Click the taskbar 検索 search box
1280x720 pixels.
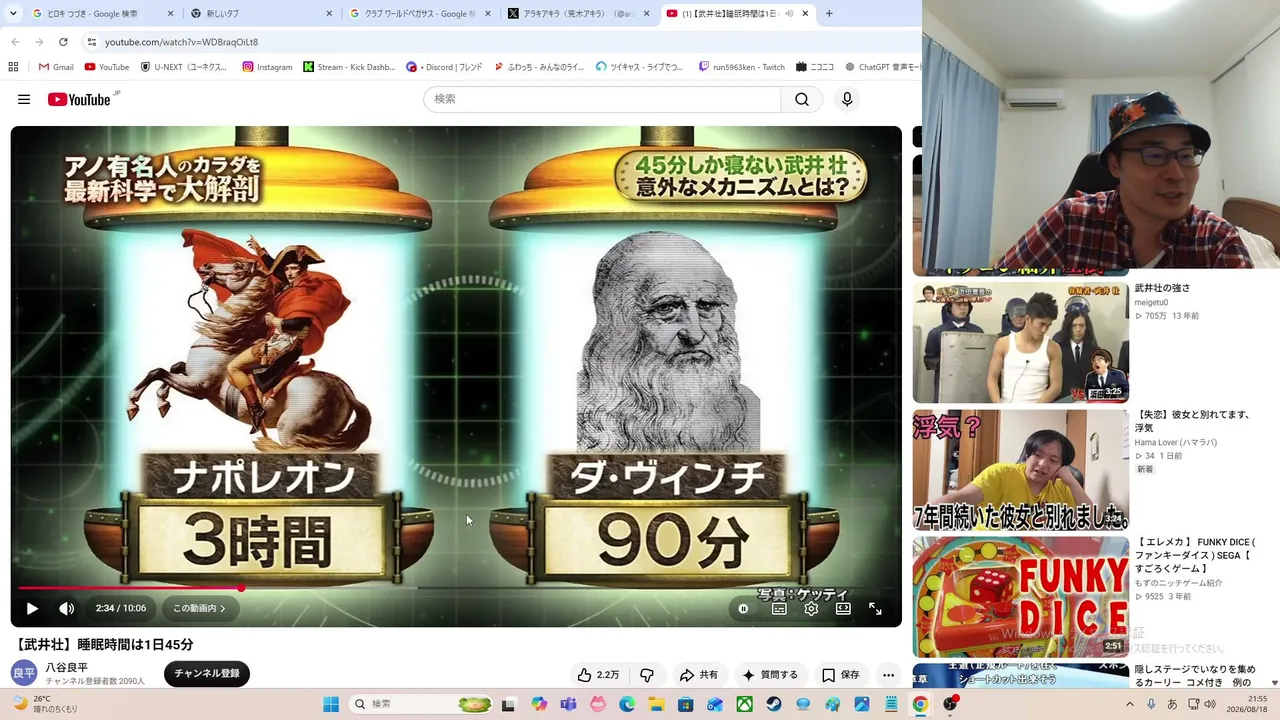pyautogui.click(x=421, y=704)
